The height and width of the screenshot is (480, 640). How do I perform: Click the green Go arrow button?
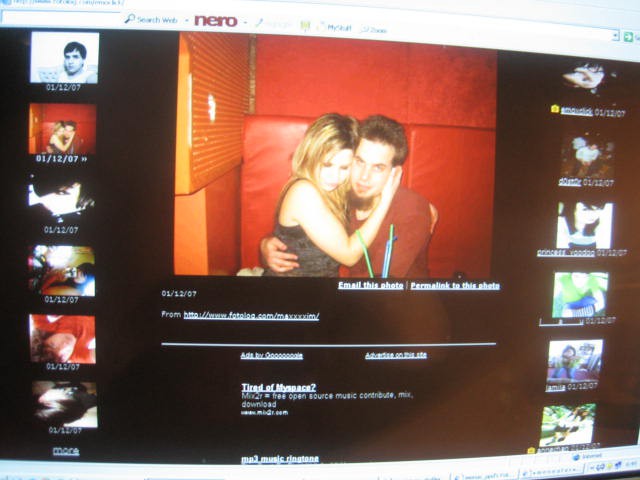coord(628,37)
